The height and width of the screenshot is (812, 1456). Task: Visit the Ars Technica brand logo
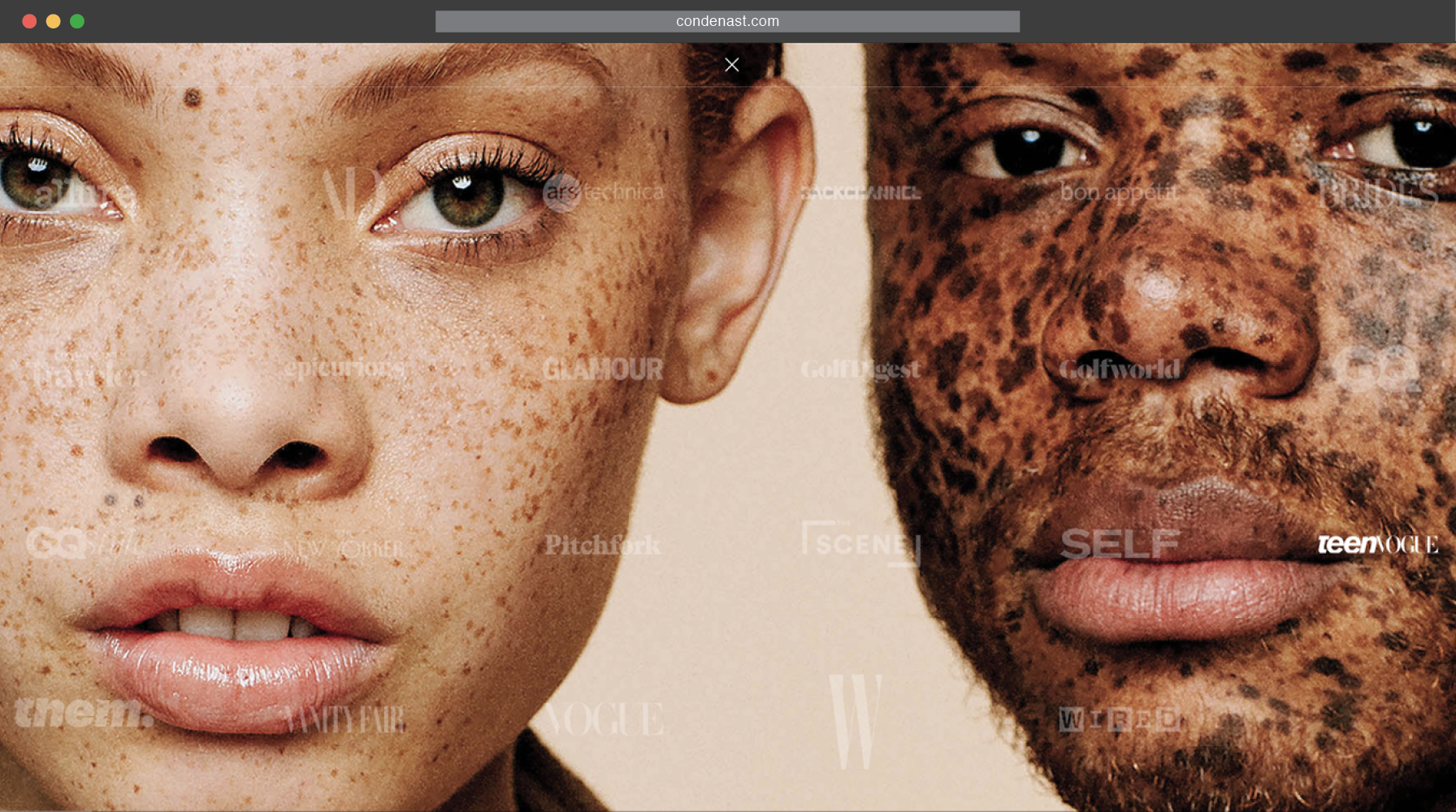603,192
